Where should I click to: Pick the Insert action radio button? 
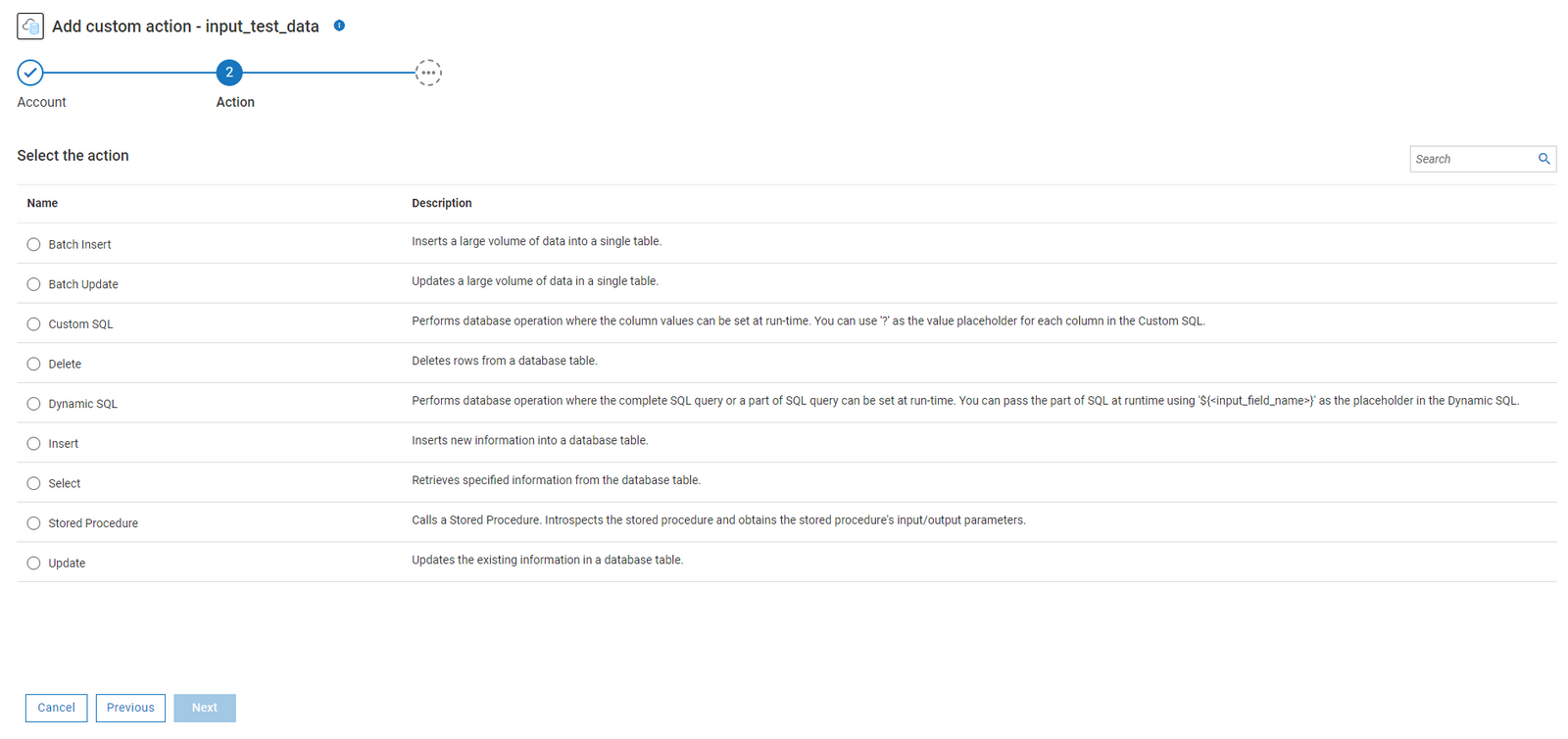(33, 444)
